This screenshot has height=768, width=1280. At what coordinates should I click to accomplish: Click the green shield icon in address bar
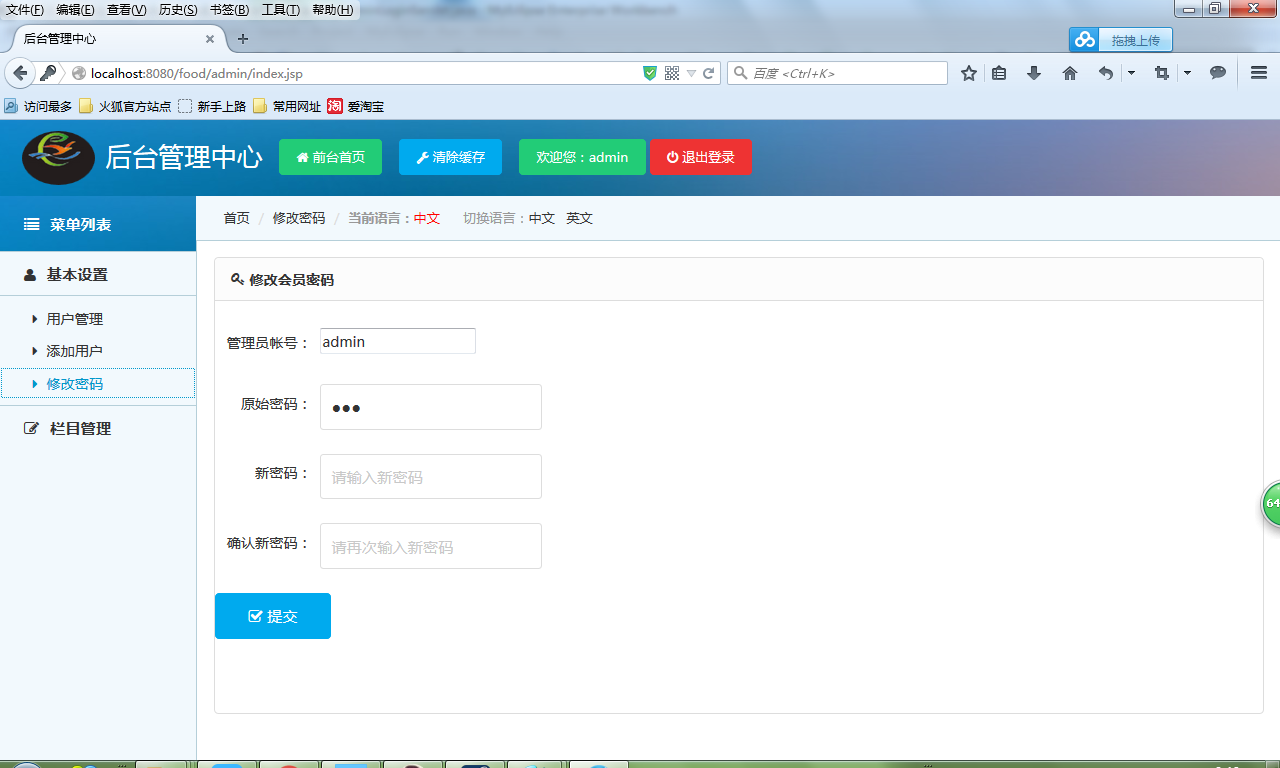(x=650, y=73)
